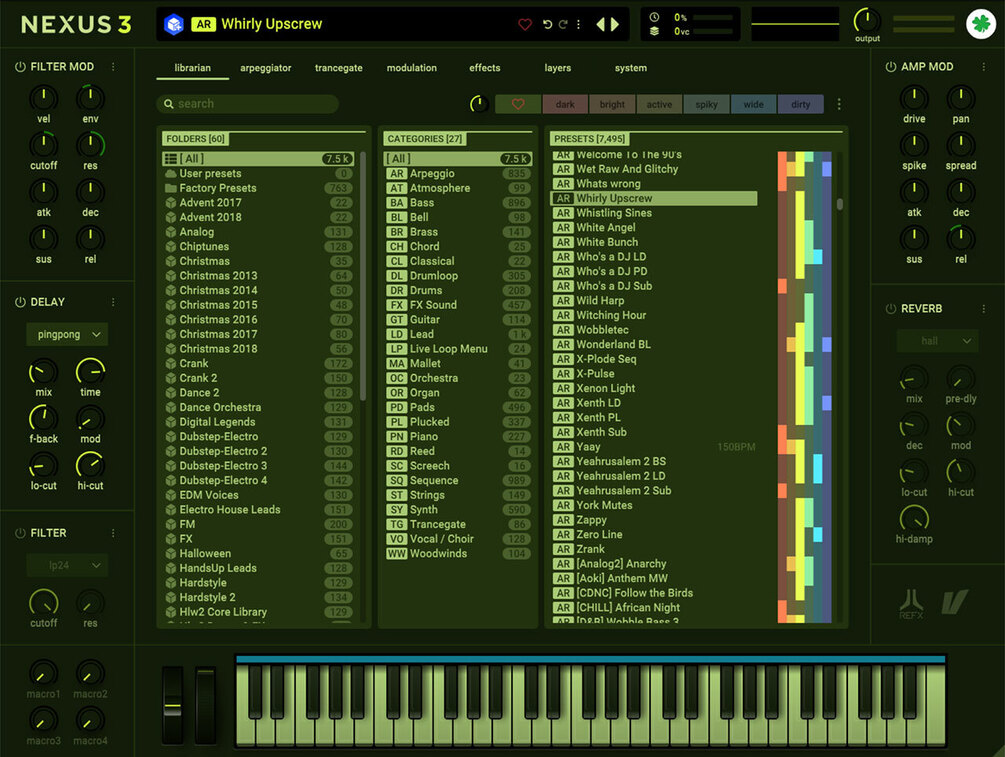Viewport: 1005px width, 757px height.
Task: Click the pitch bend wheel
Action: (172, 705)
